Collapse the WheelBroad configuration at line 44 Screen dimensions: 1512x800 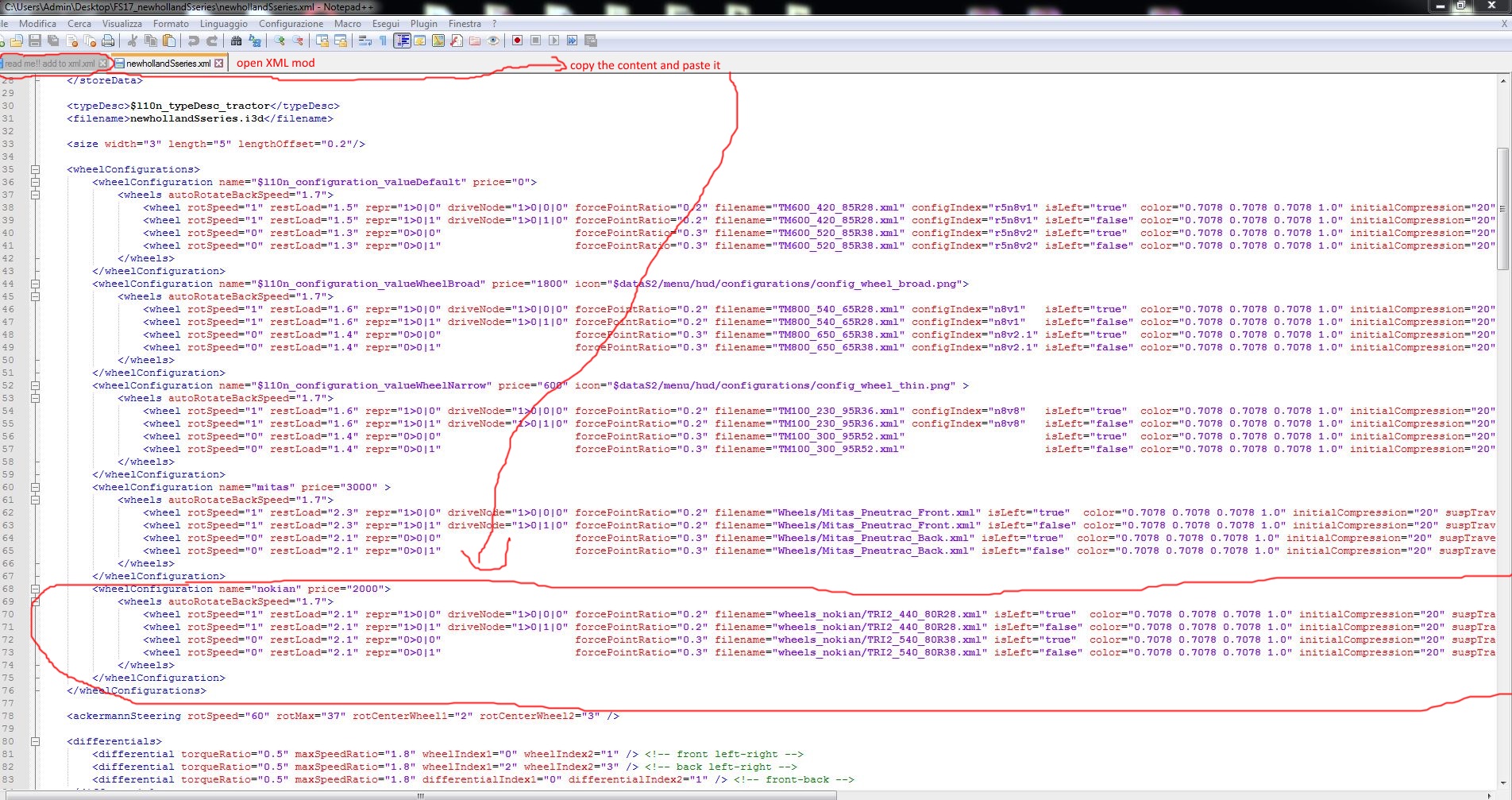(35, 284)
